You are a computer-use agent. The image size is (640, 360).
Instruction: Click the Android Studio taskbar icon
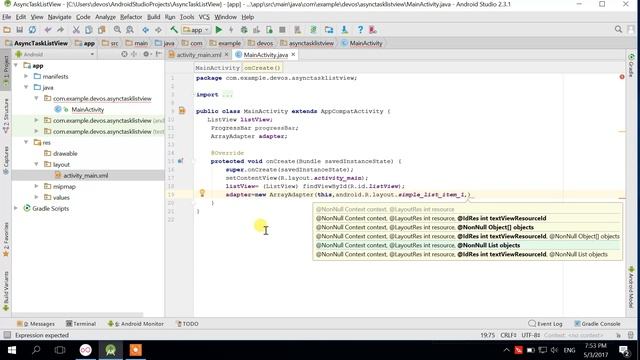[111, 350]
